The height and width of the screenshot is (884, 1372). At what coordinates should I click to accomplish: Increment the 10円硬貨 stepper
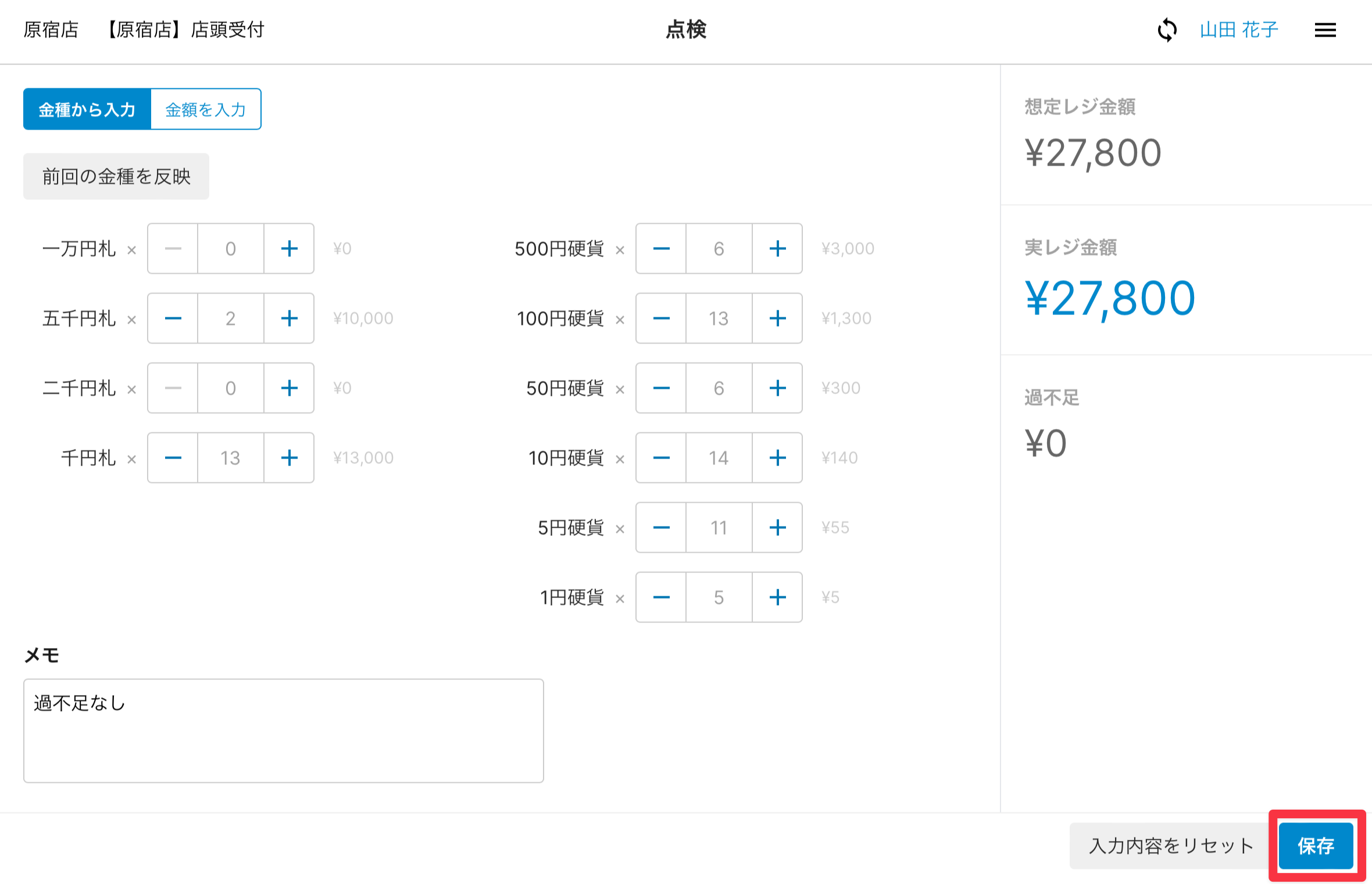(777, 458)
